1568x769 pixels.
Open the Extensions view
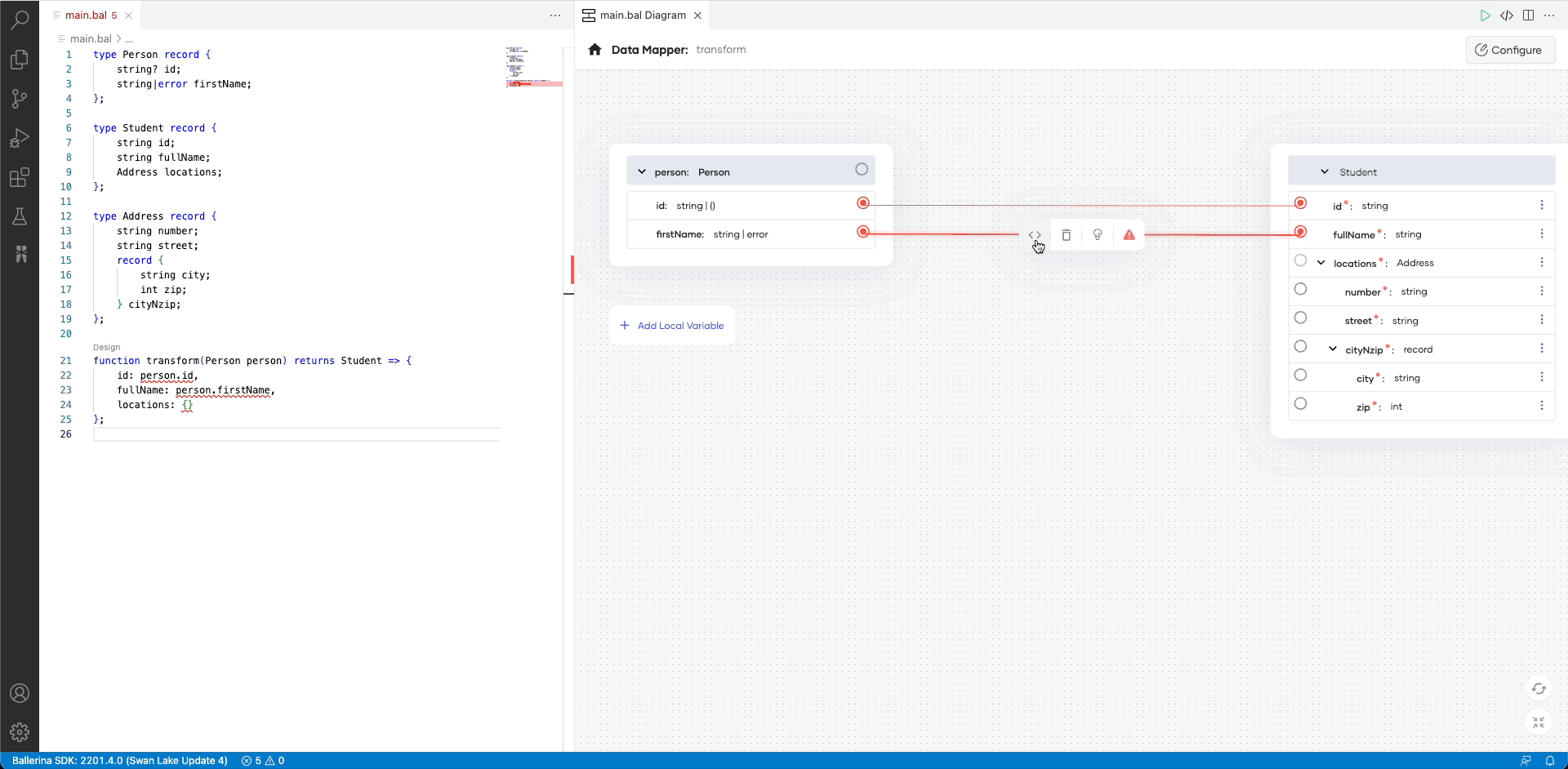(x=20, y=177)
